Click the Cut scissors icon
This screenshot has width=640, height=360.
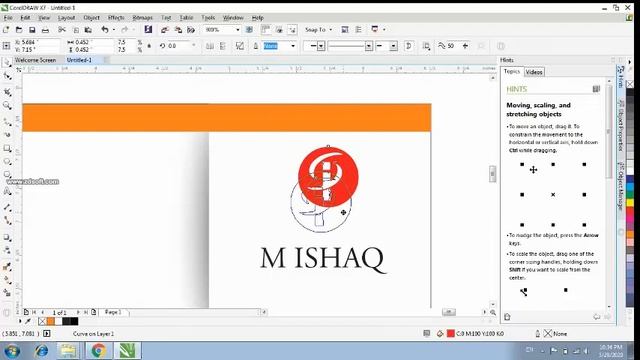[x=62, y=30]
